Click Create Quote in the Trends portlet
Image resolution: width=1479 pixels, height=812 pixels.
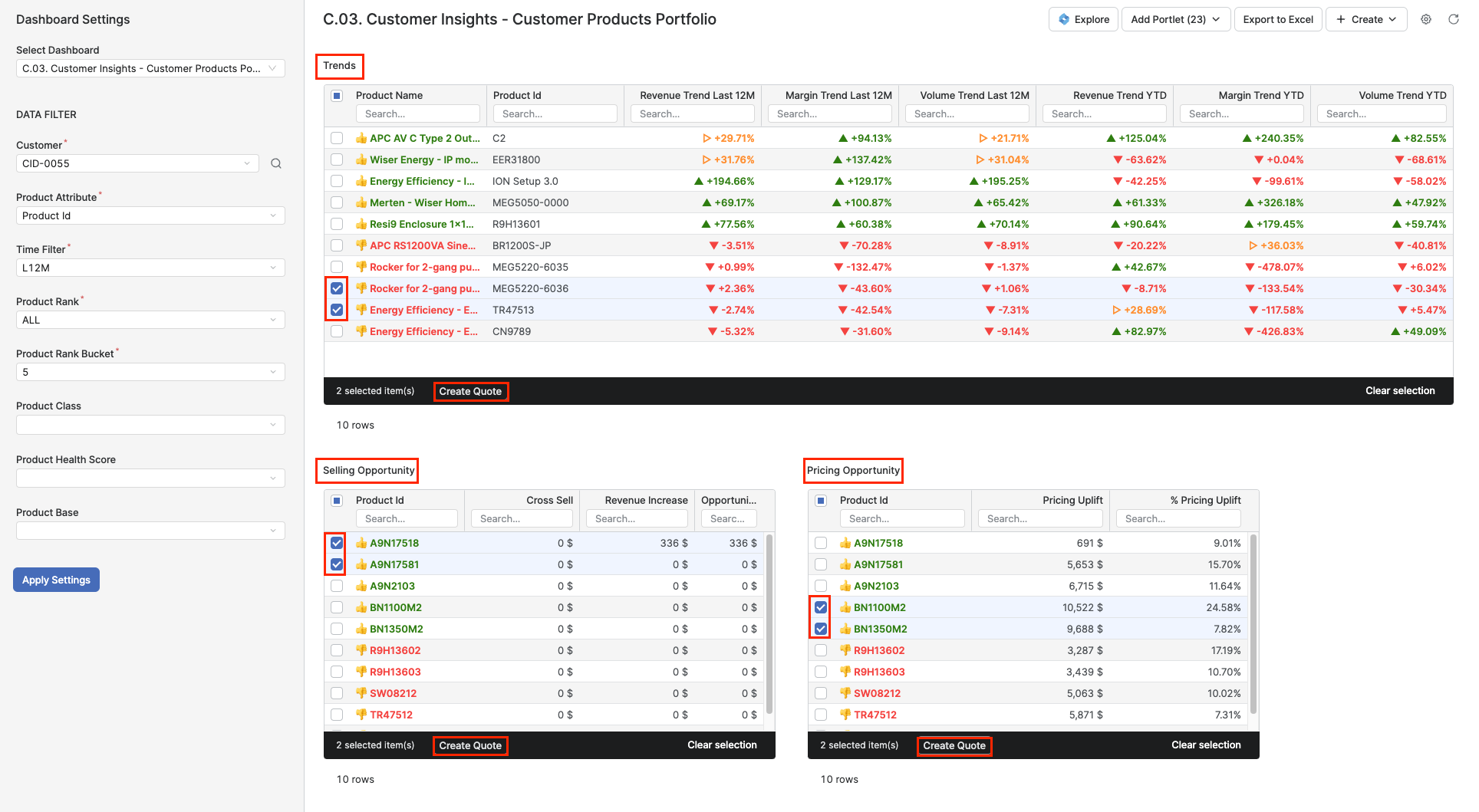point(470,391)
